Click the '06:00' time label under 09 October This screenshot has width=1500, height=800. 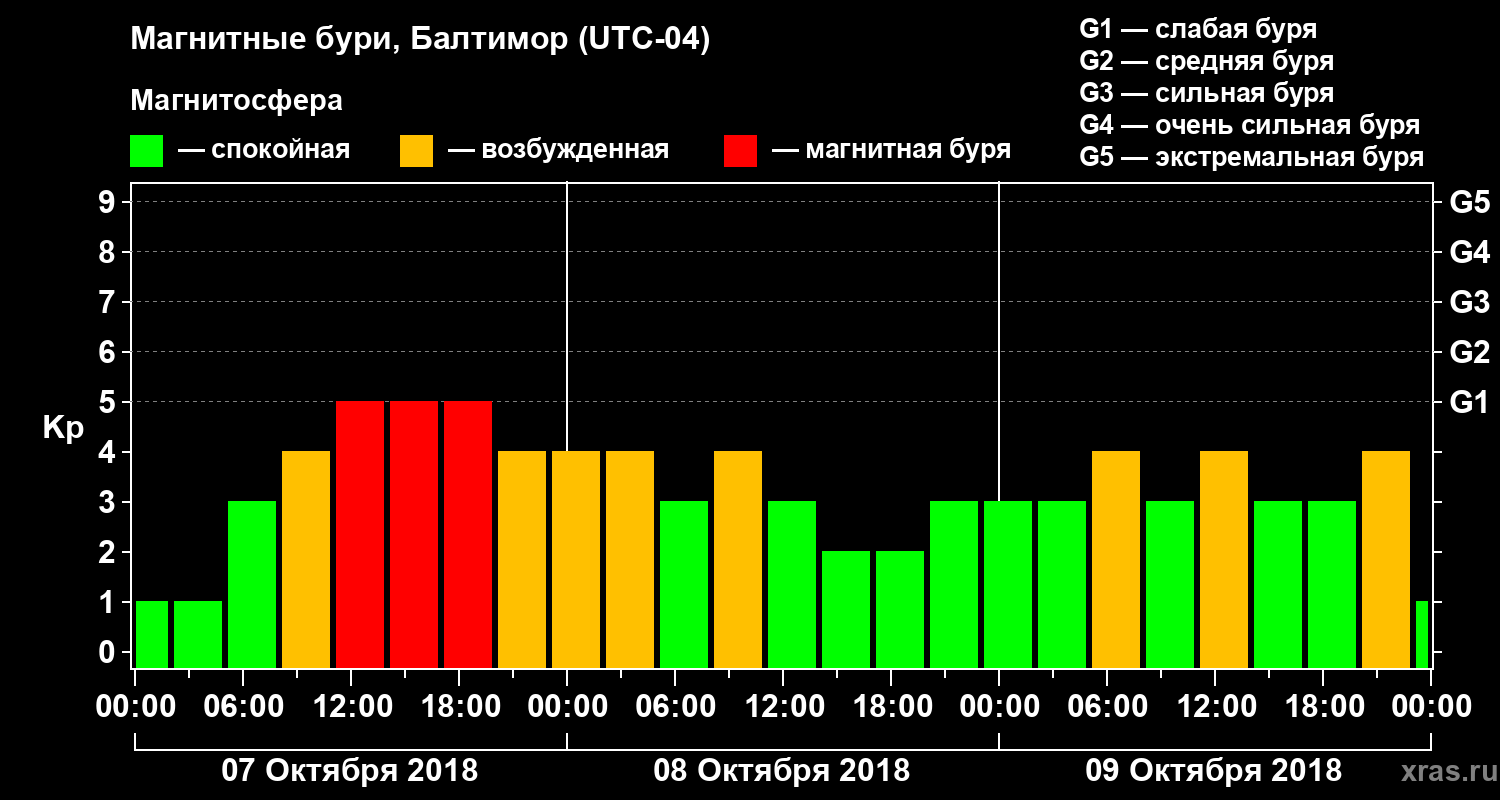[x=1107, y=706]
